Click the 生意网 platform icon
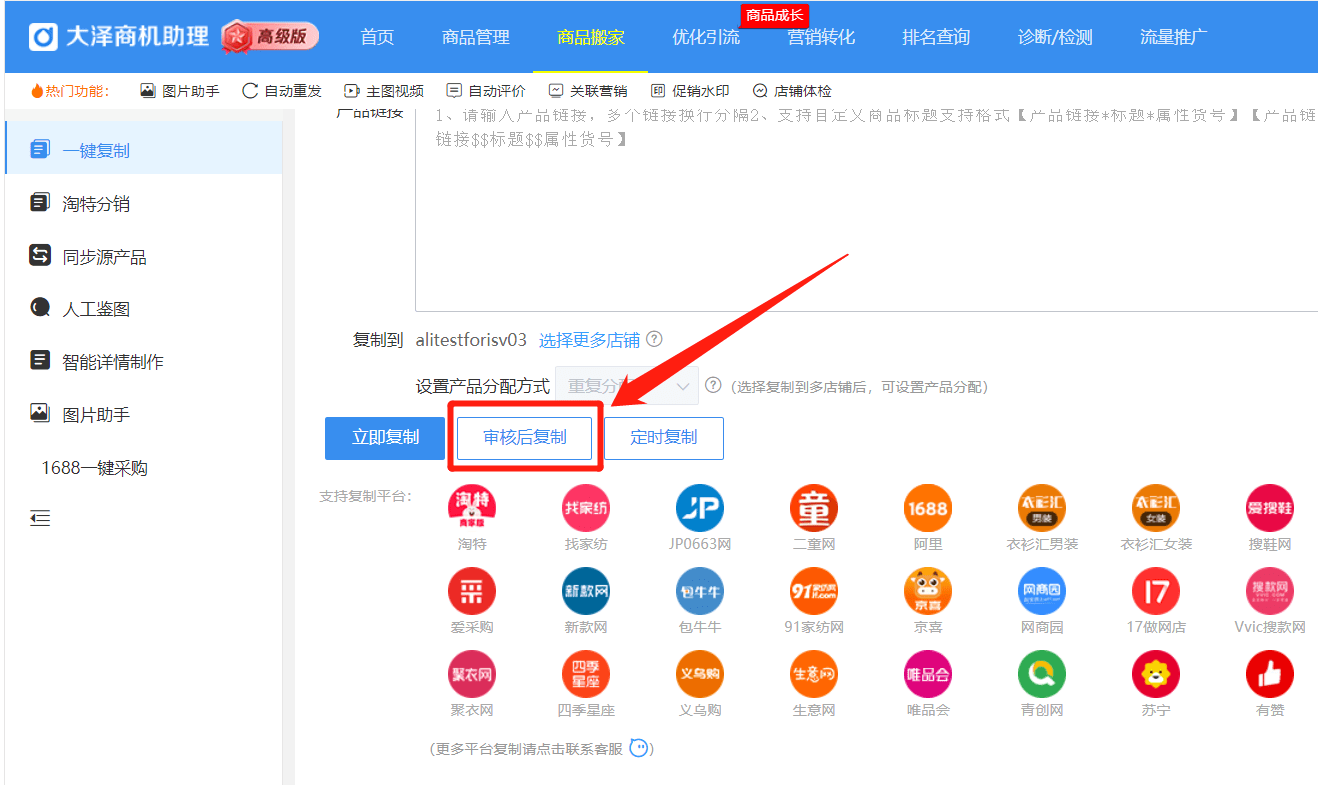Screen dimensions: 1318x785 pyautogui.click(x=814, y=674)
